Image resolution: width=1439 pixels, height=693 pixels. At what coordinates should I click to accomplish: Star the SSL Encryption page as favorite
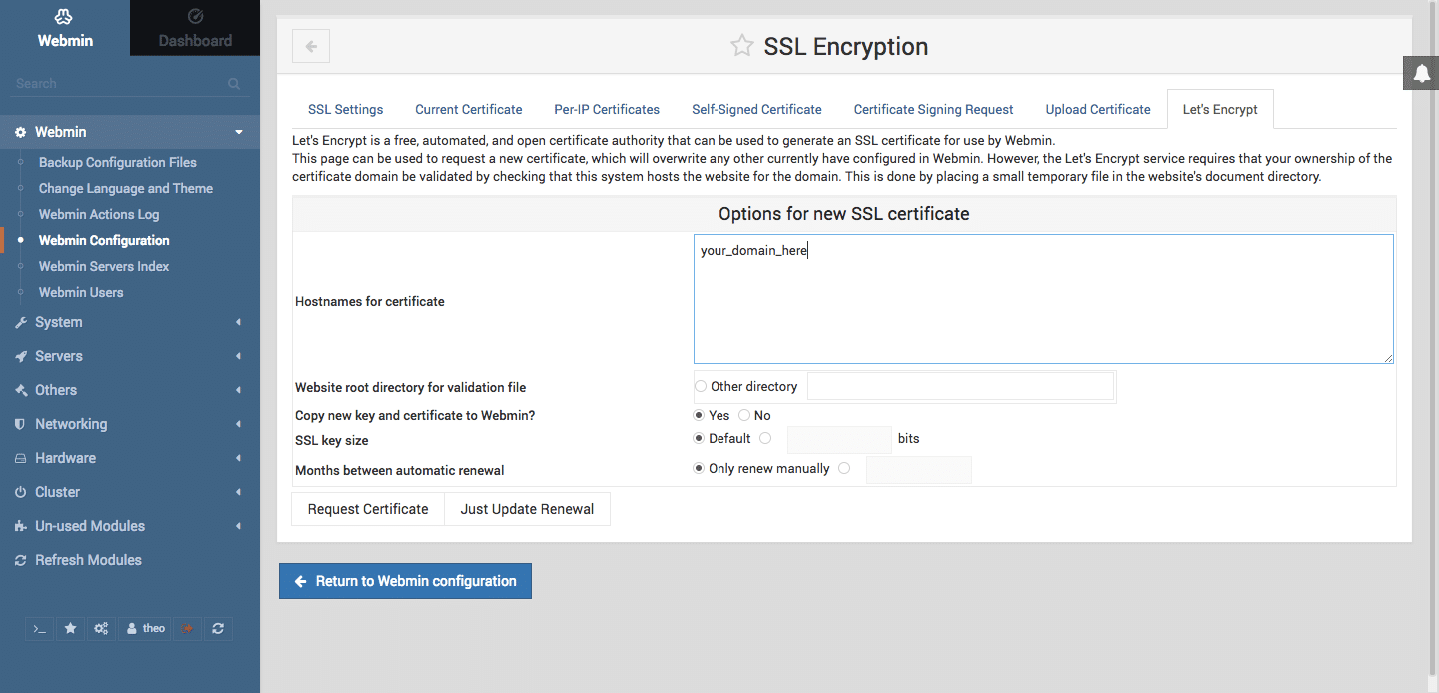point(741,46)
